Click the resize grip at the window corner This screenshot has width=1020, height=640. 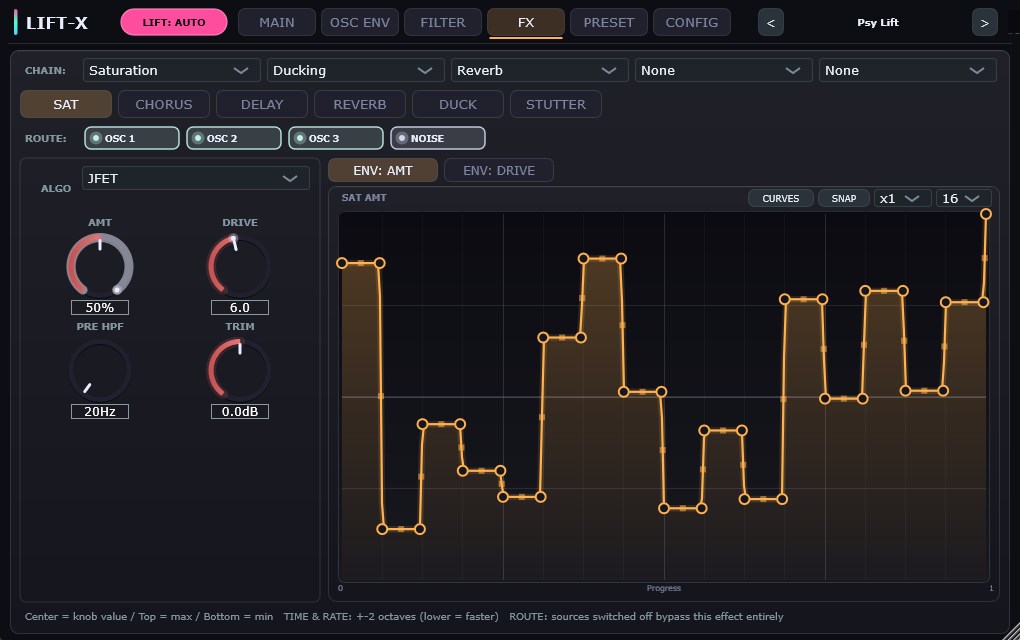point(1011,631)
